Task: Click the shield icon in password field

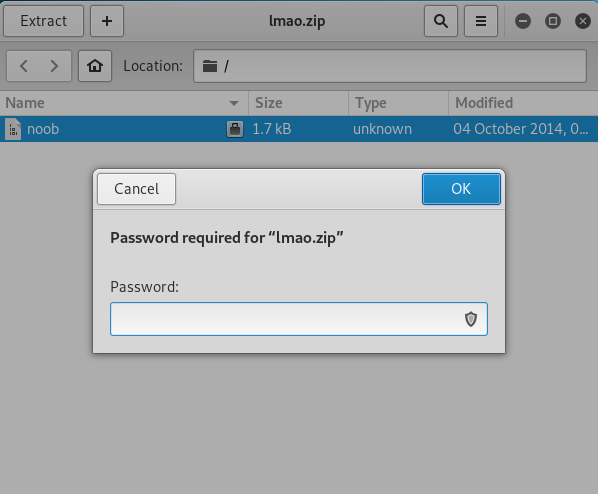Action: pos(471,319)
